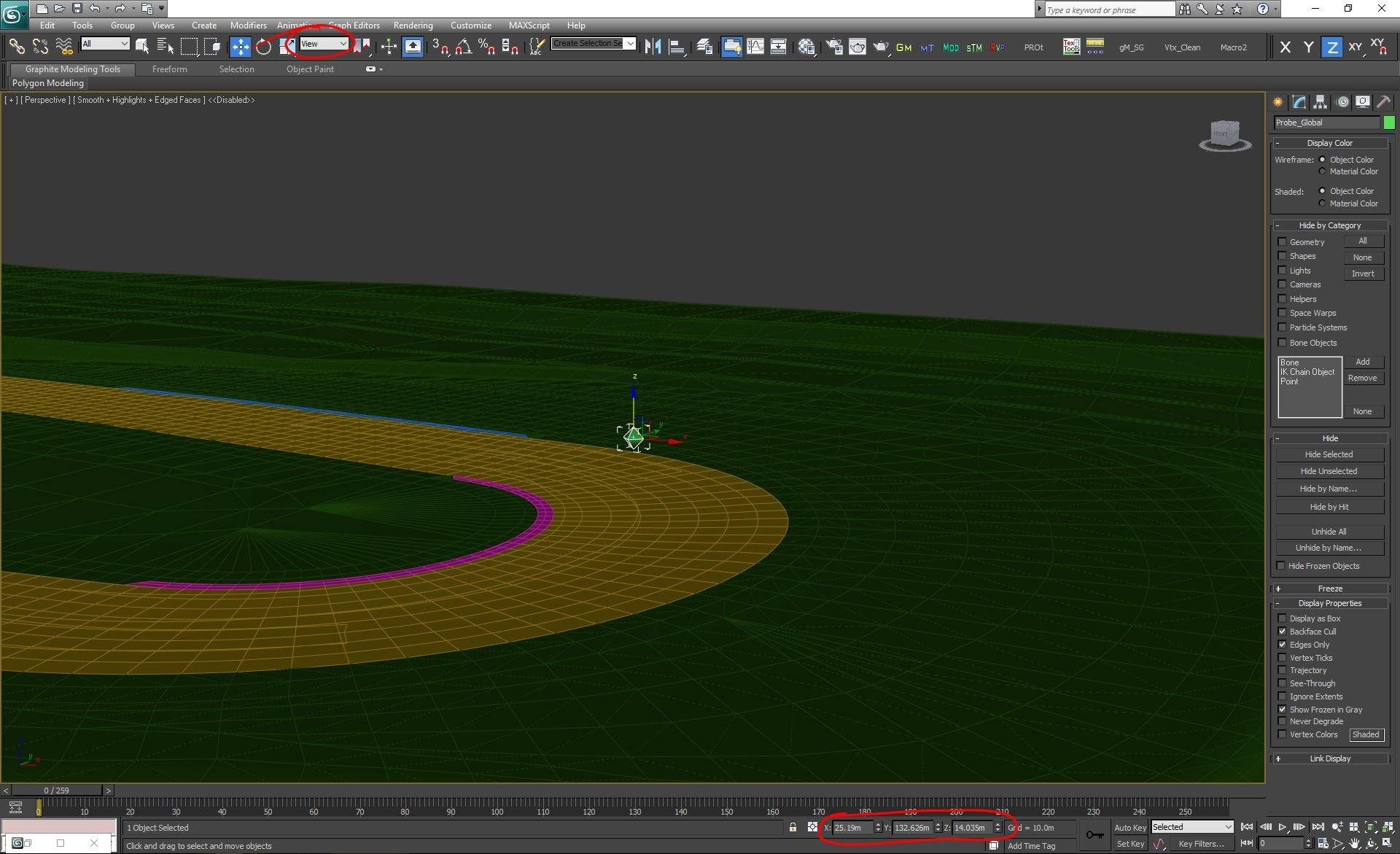
Task: Click the Hide by Name button
Action: 1329,489
